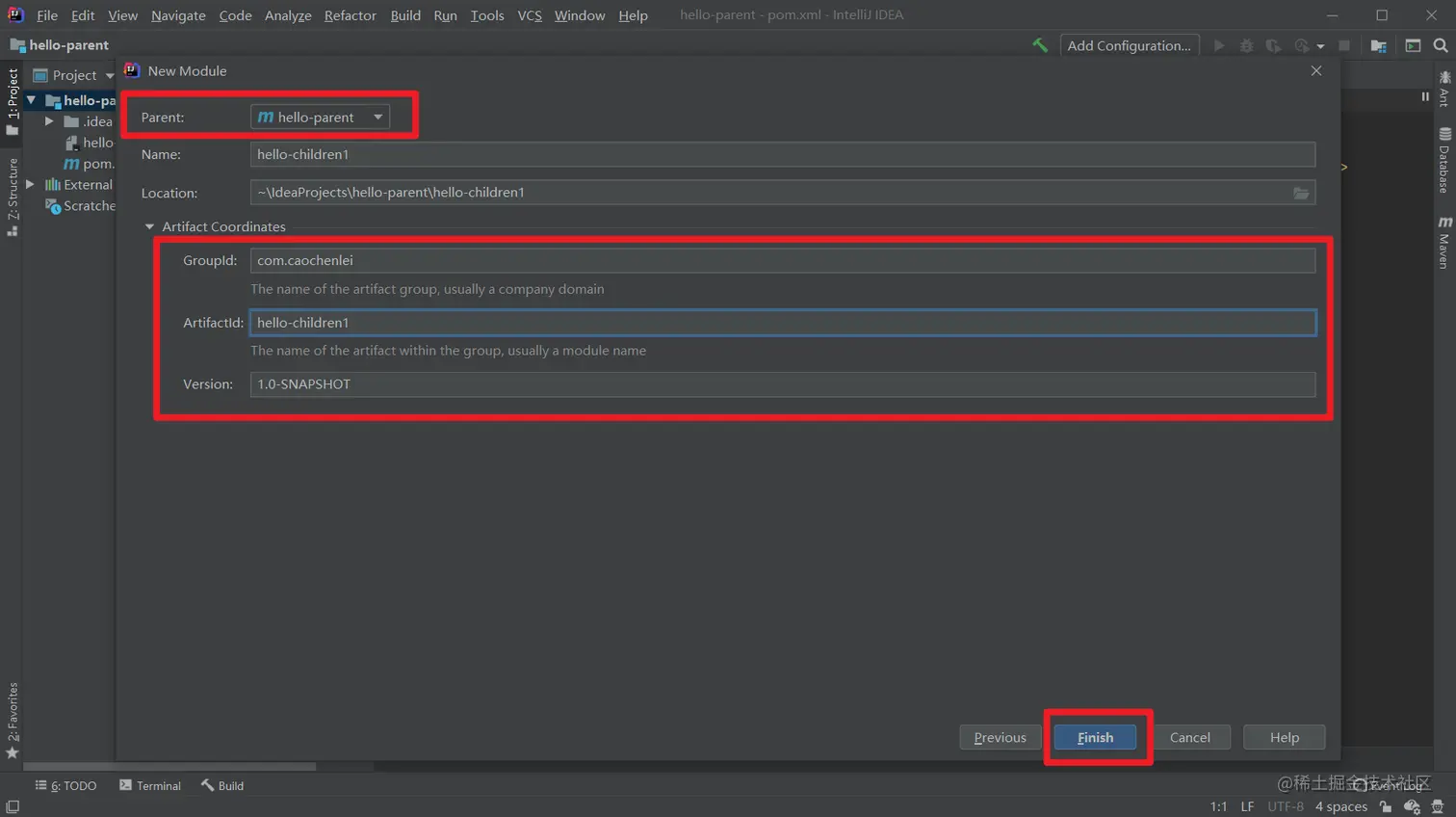
Task: Click the tool windows quick-access icon in status bar
Action: [x=13, y=806]
